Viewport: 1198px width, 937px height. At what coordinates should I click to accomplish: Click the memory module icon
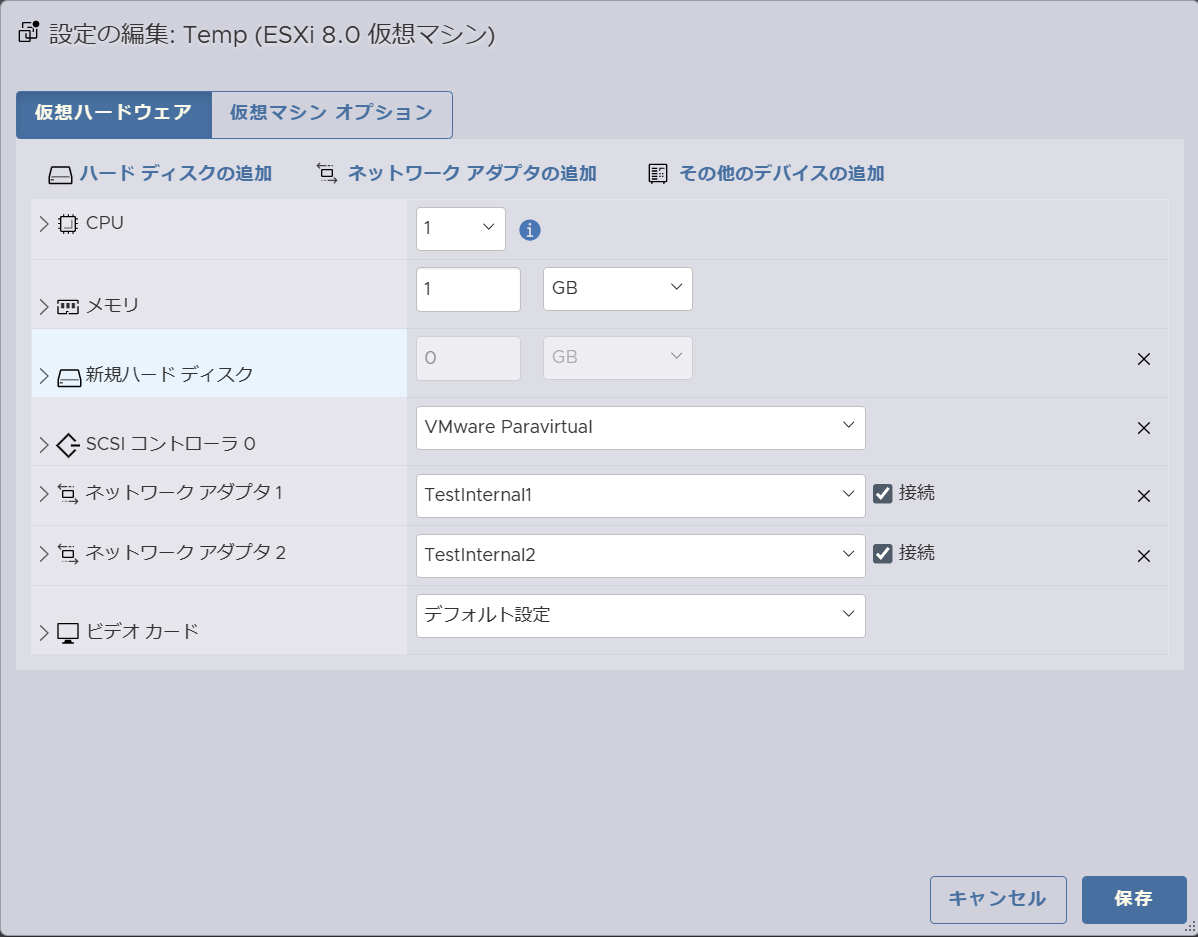coord(68,306)
